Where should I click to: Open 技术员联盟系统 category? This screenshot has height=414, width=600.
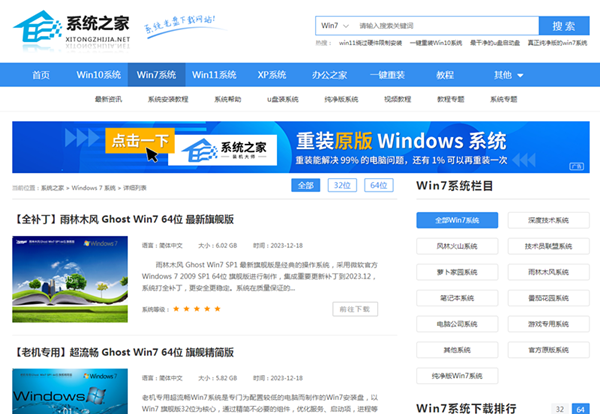click(549, 246)
